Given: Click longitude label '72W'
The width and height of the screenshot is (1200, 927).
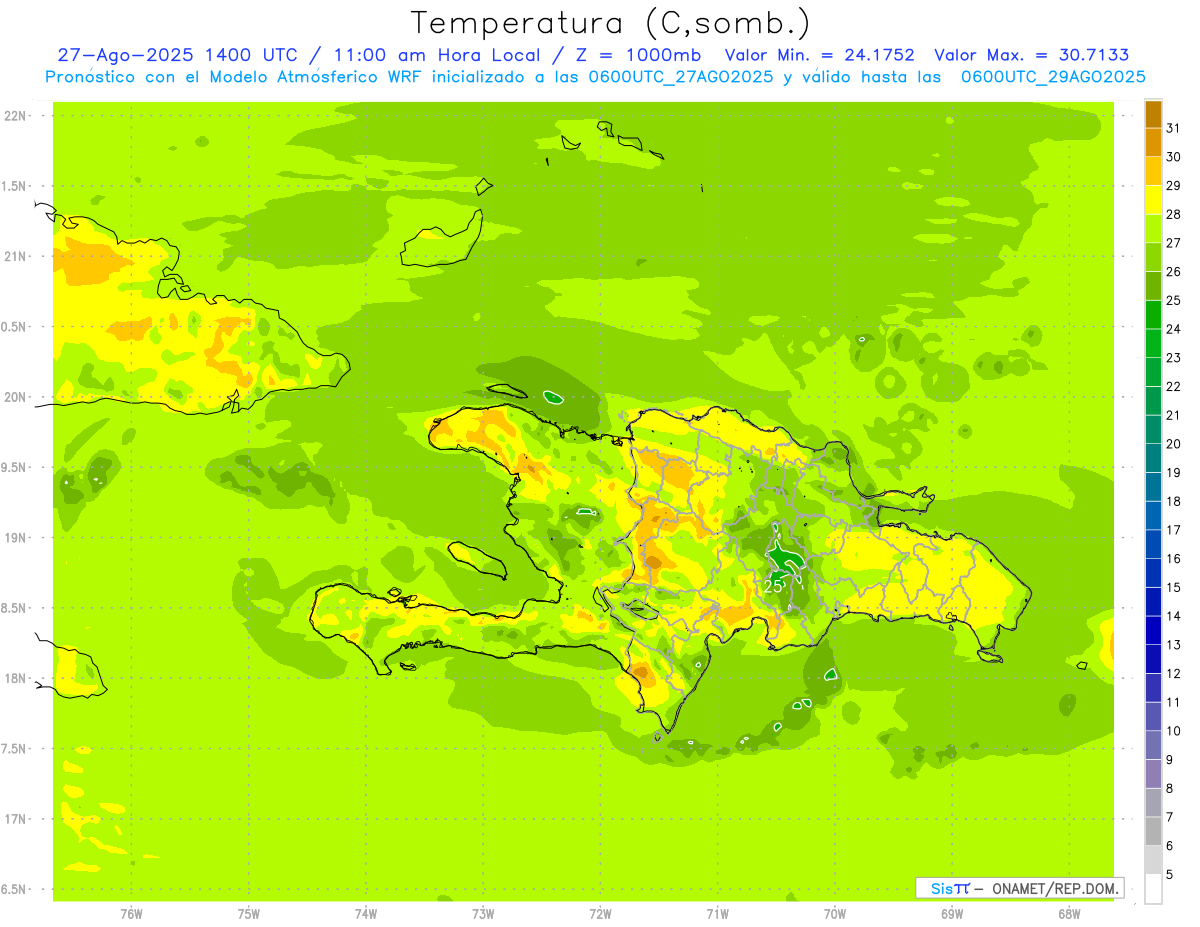Looking at the screenshot, I should click(x=600, y=914).
